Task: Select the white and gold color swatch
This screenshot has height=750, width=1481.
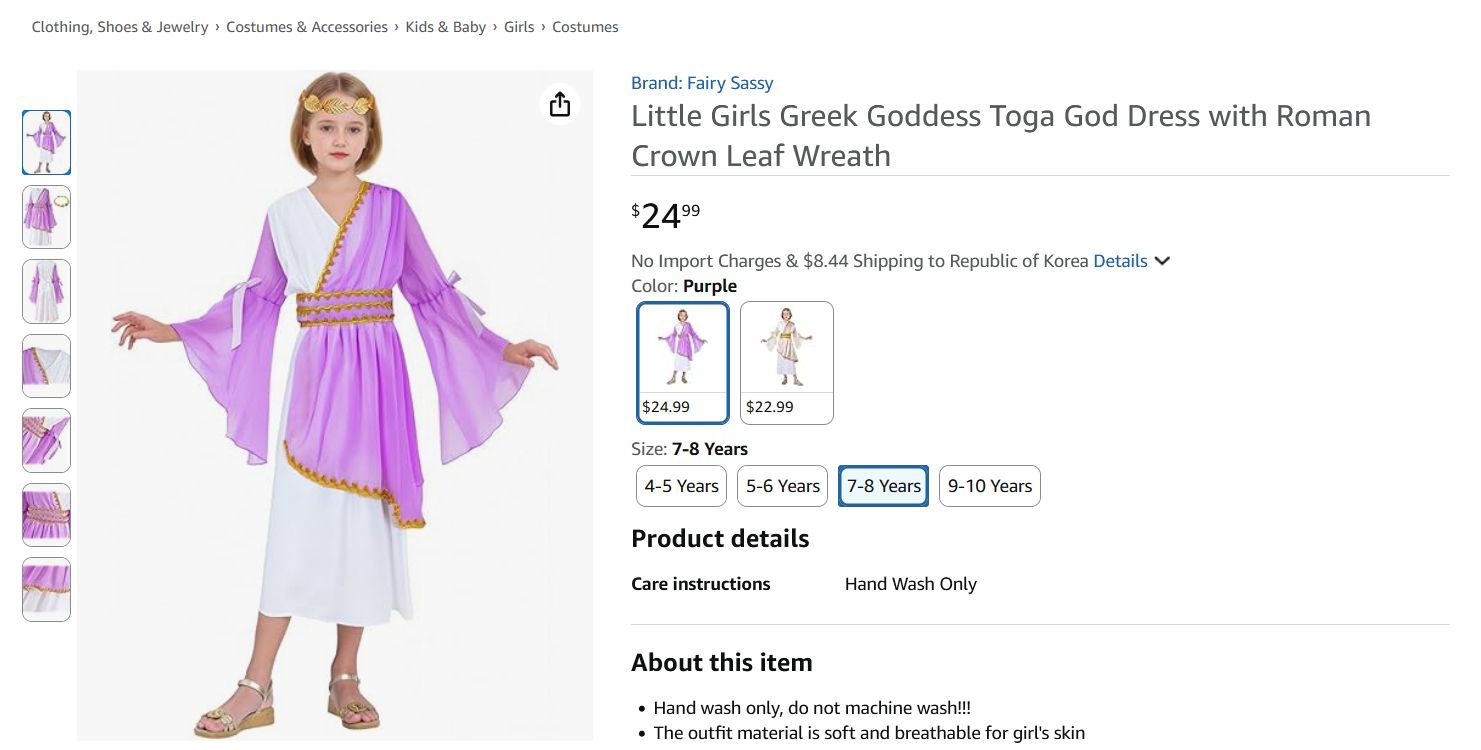Action: click(787, 362)
